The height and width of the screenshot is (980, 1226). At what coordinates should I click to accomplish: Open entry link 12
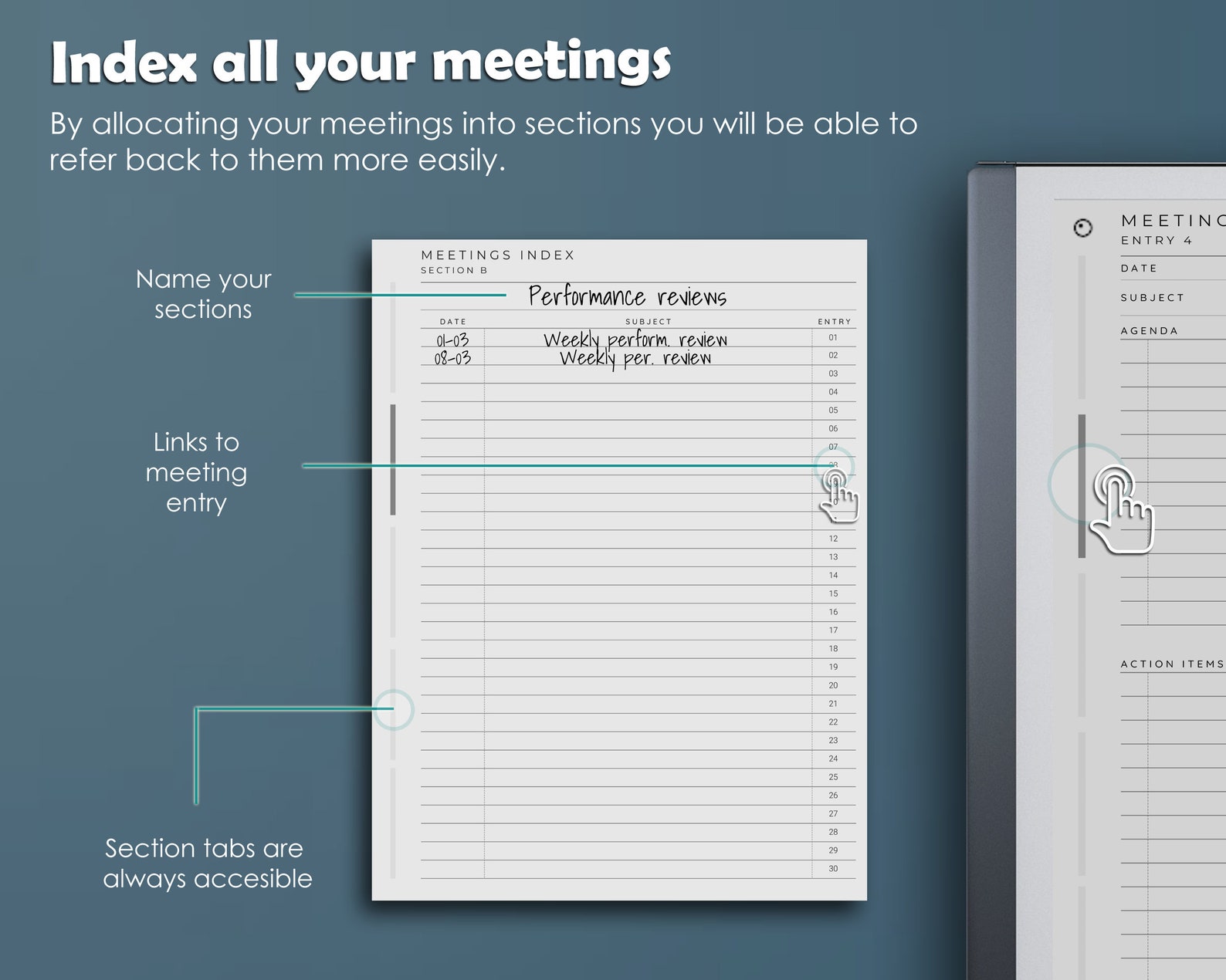point(833,539)
